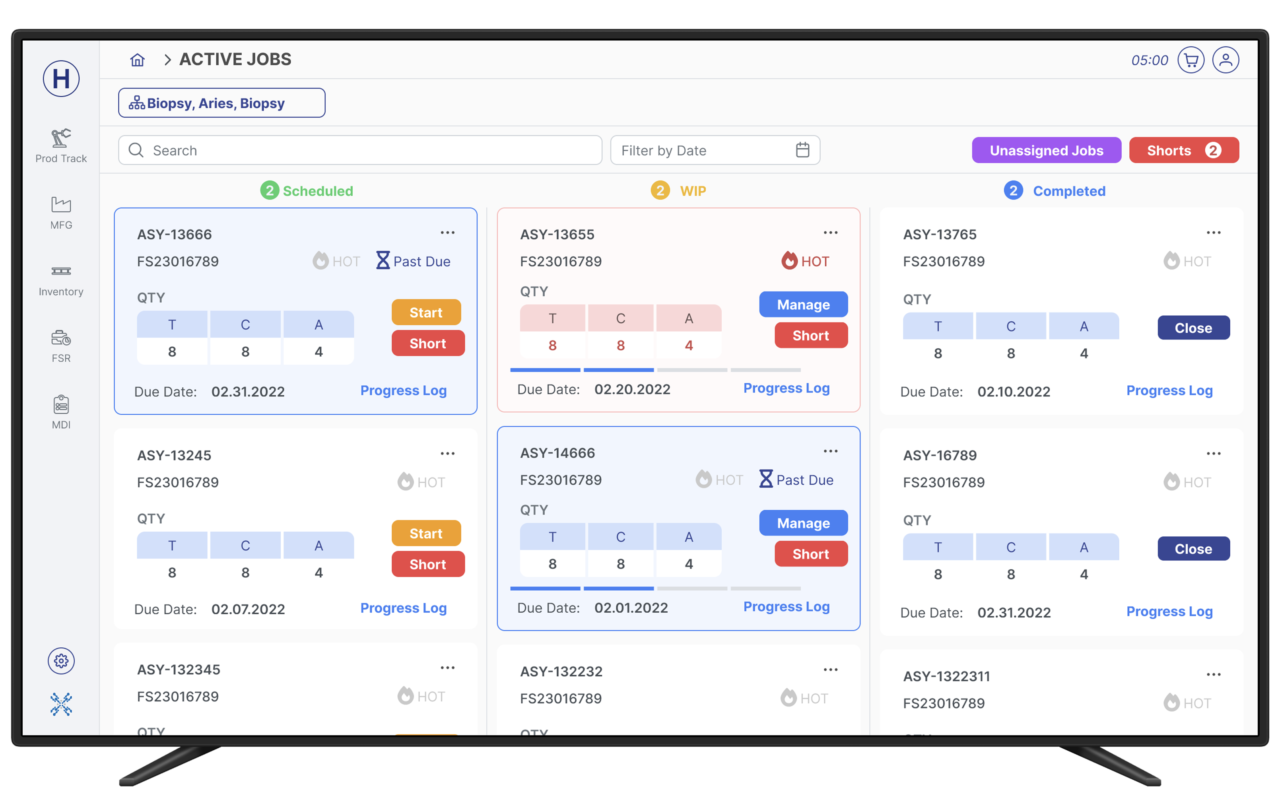This screenshot has height=796, width=1280.
Task: Open the options menu on card ASY-13666
Action: tap(447, 232)
